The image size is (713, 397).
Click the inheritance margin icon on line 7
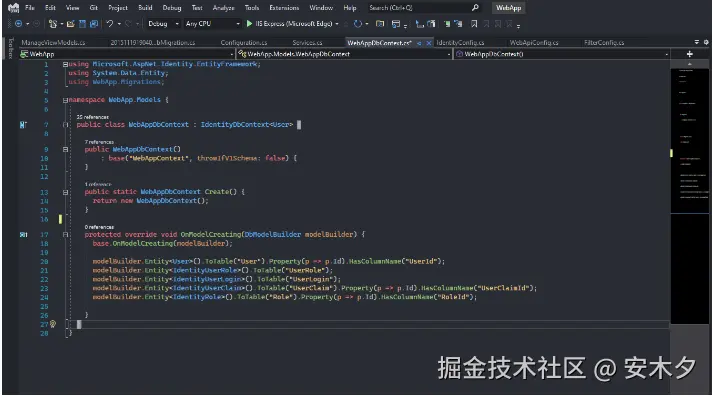tap(23, 125)
